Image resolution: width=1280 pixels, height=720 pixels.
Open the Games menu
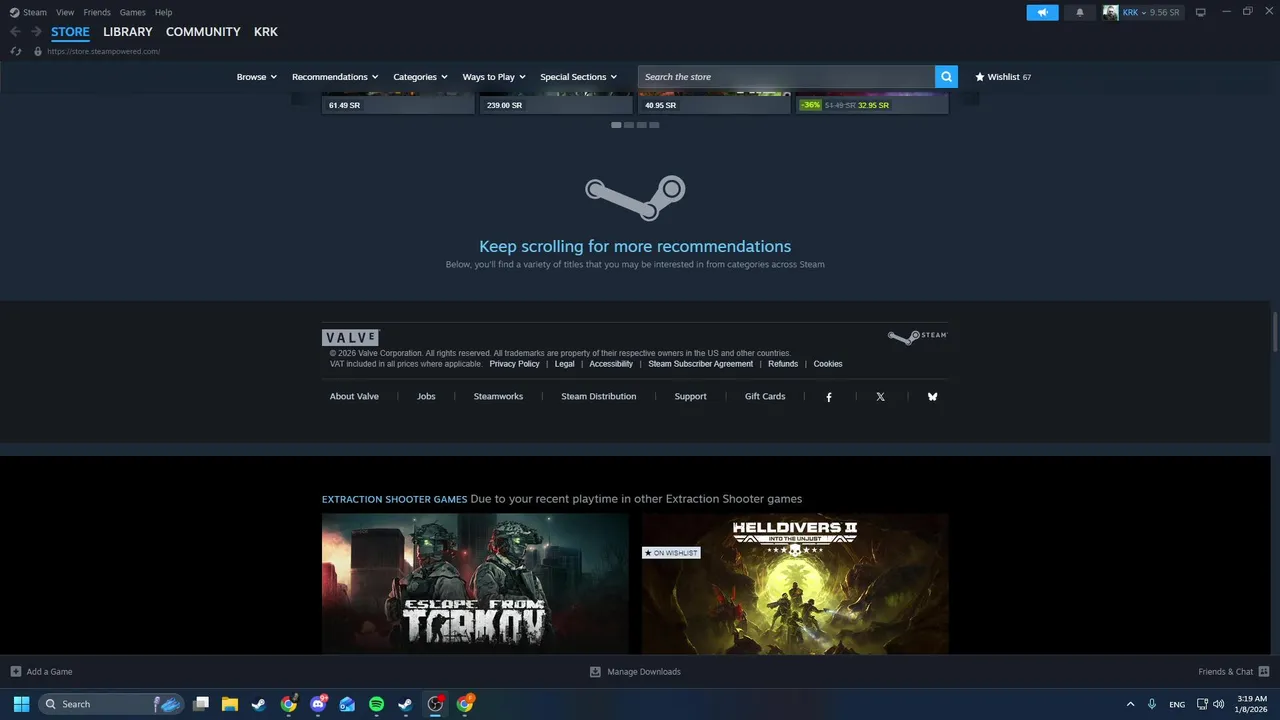[x=132, y=12]
